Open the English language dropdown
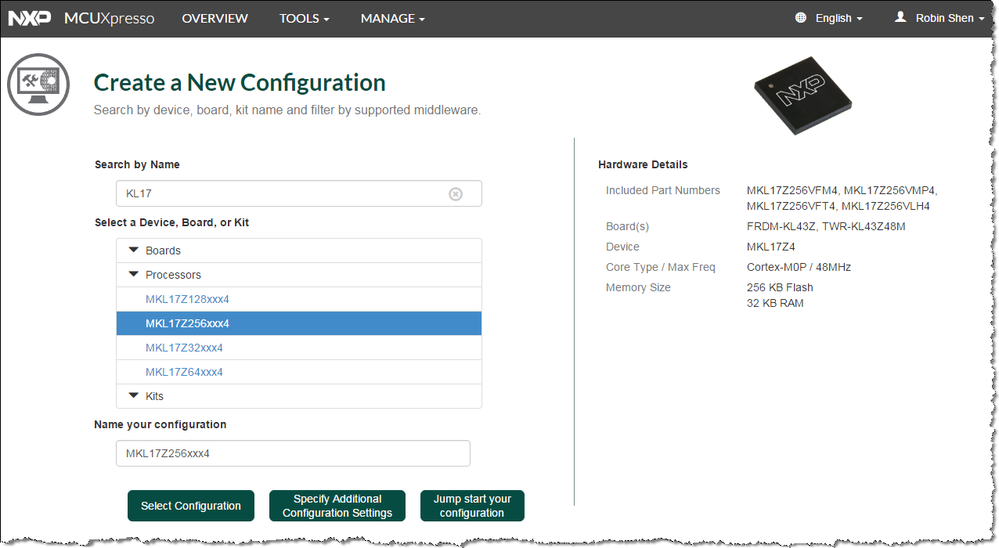This screenshot has height=548, width=999. [x=838, y=18]
